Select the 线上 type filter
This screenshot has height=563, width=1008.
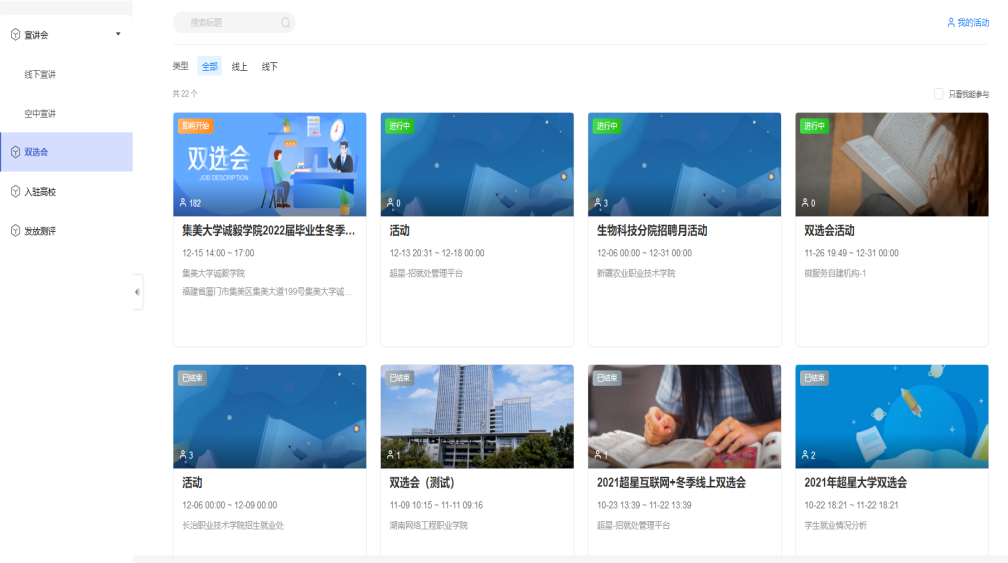pyautogui.click(x=239, y=66)
